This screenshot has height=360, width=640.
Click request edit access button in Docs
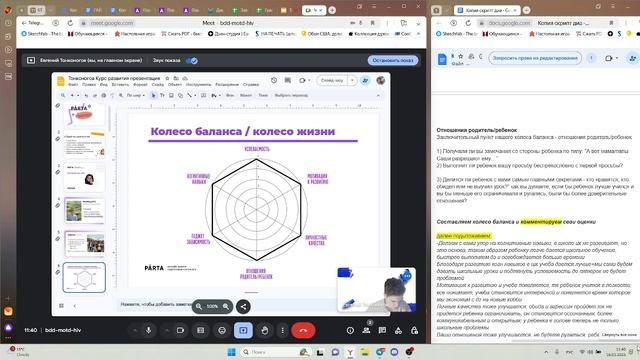(x=535, y=58)
